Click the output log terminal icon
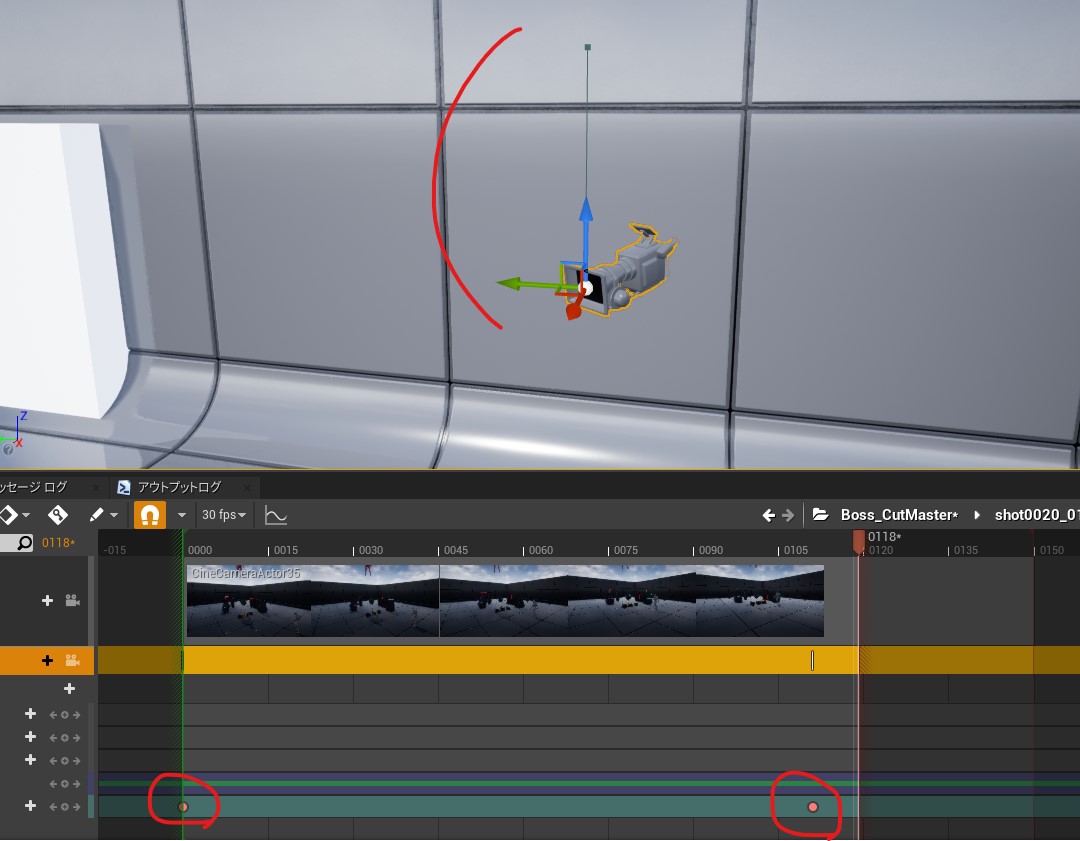Viewport: 1080px width, 841px height. click(123, 488)
